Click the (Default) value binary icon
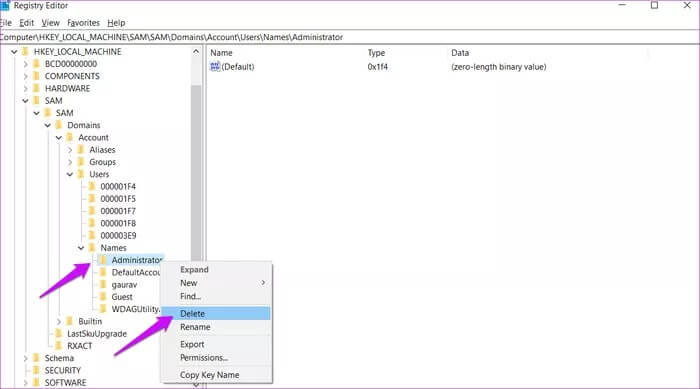This screenshot has width=700, height=389. tap(215, 67)
